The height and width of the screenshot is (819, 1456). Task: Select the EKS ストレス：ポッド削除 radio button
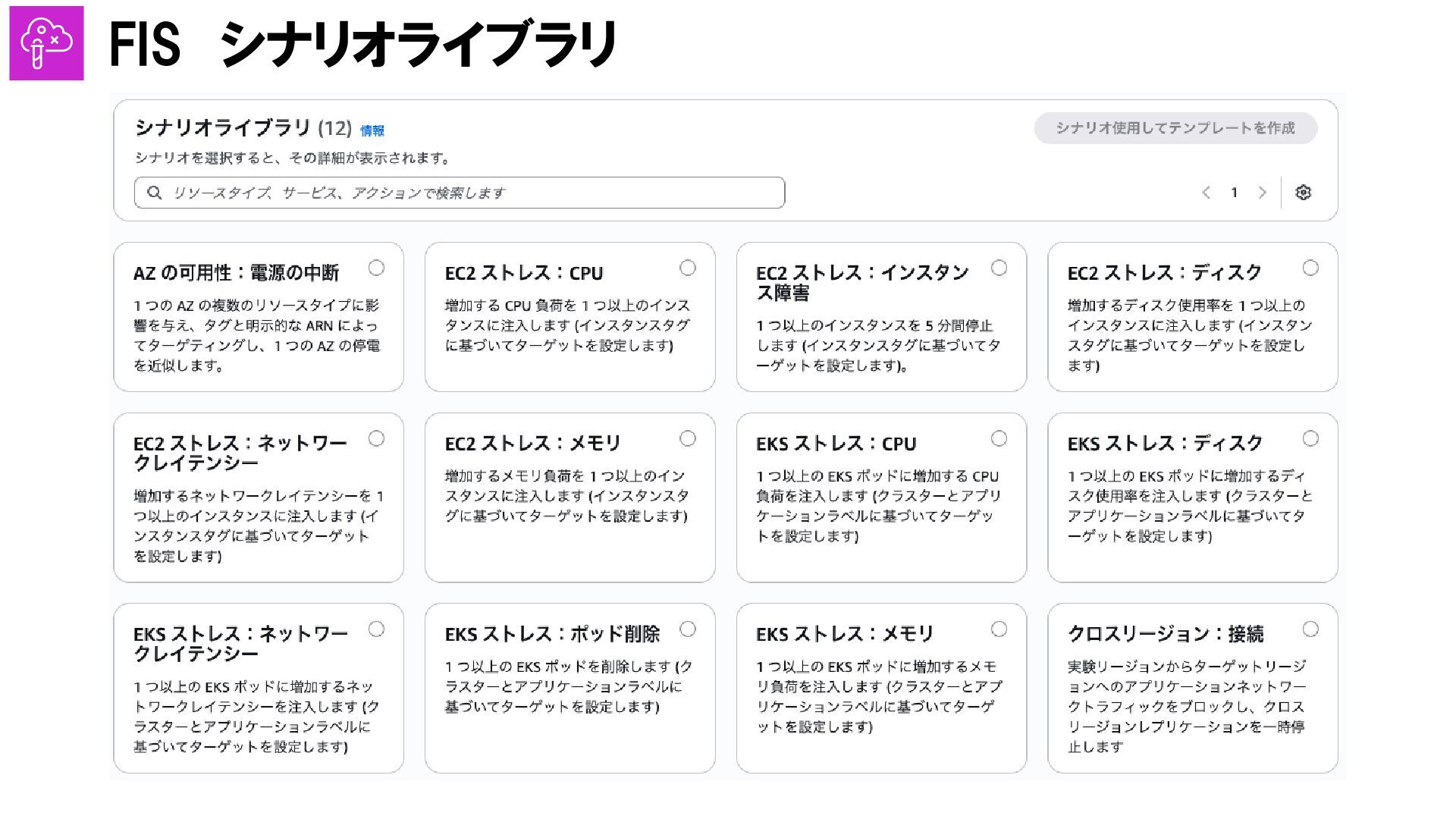[688, 629]
